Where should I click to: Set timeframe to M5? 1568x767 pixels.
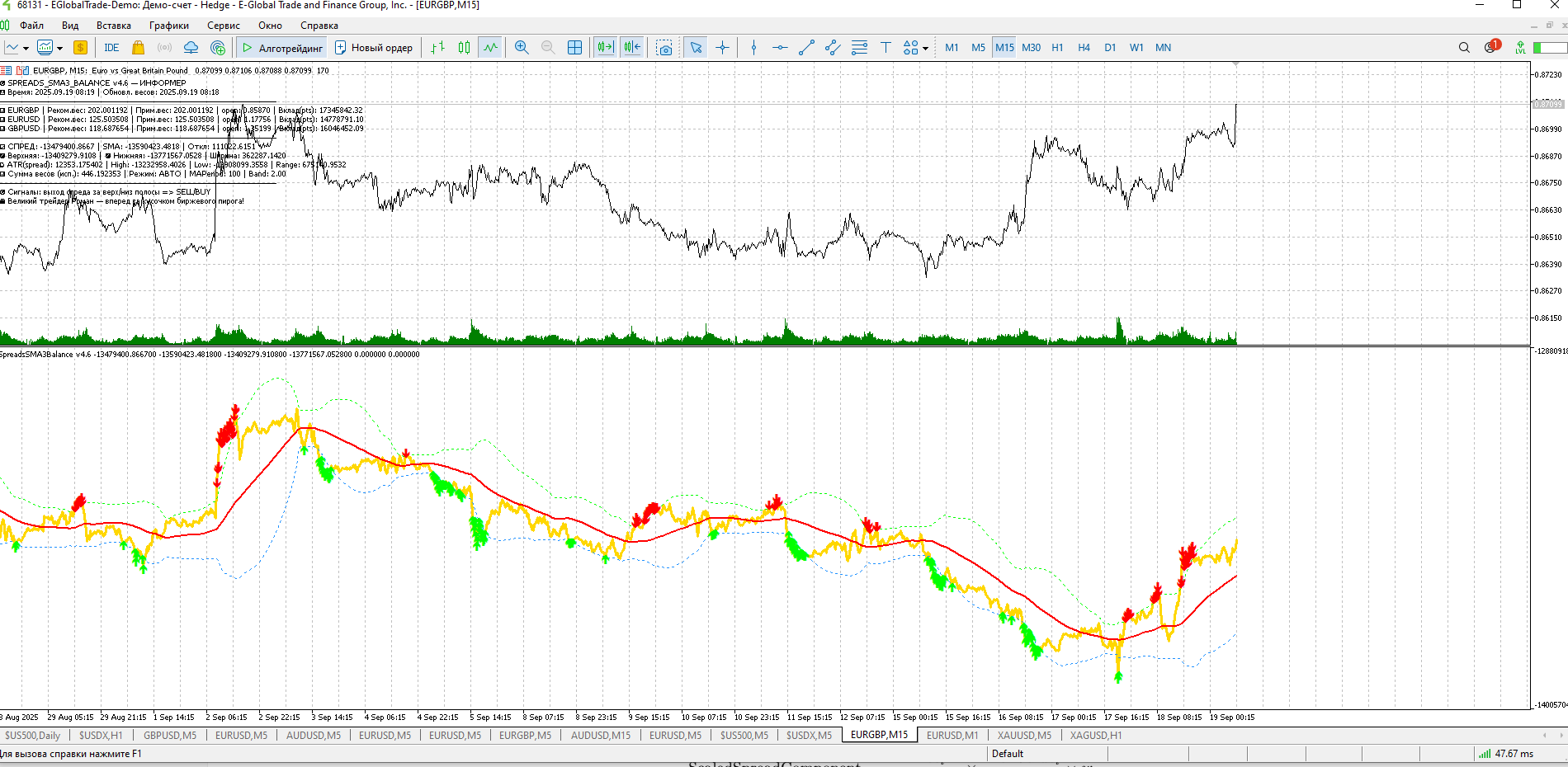(978, 48)
